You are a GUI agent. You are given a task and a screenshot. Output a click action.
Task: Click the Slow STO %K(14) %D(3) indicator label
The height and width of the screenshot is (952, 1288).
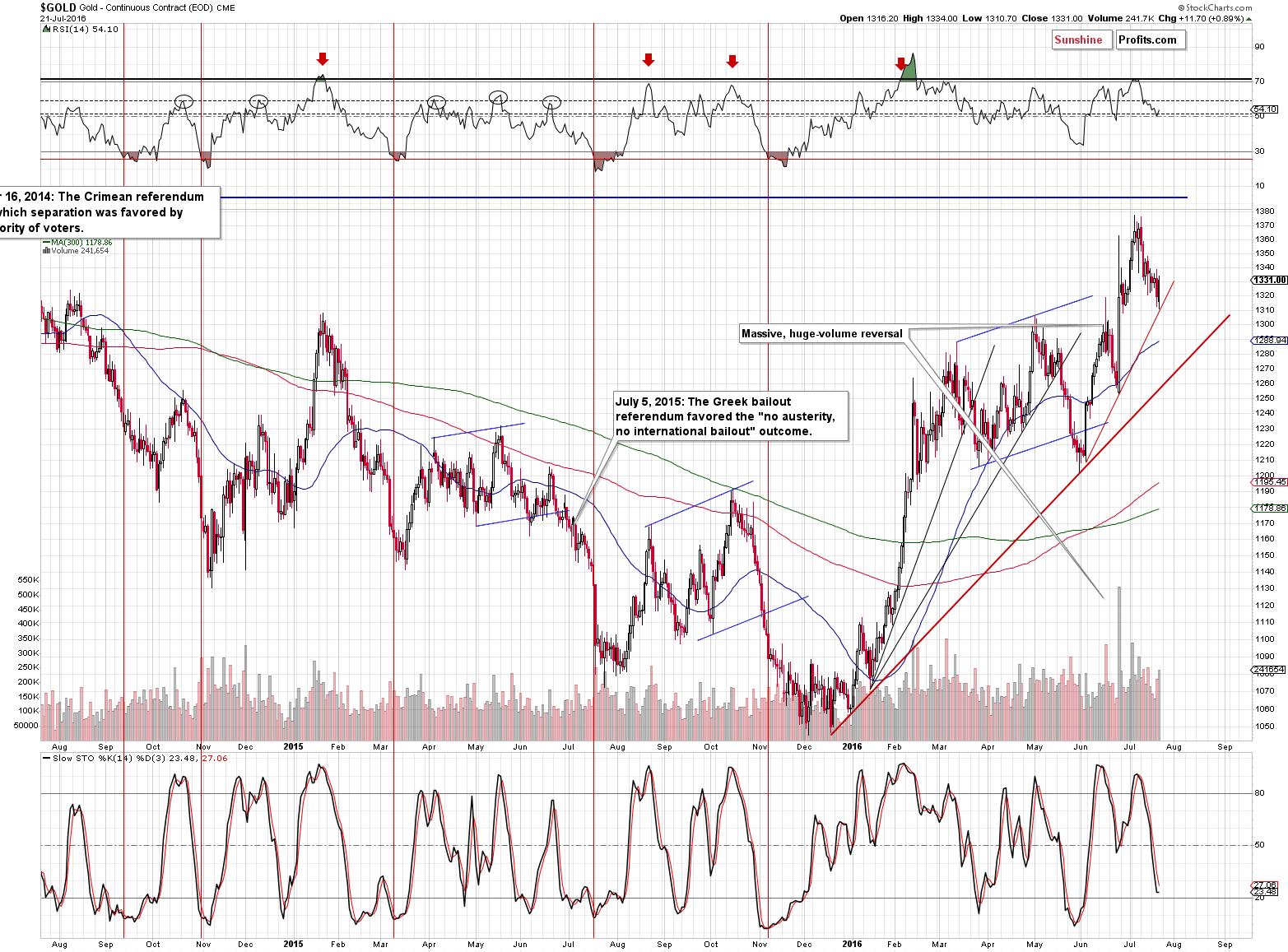(x=136, y=758)
